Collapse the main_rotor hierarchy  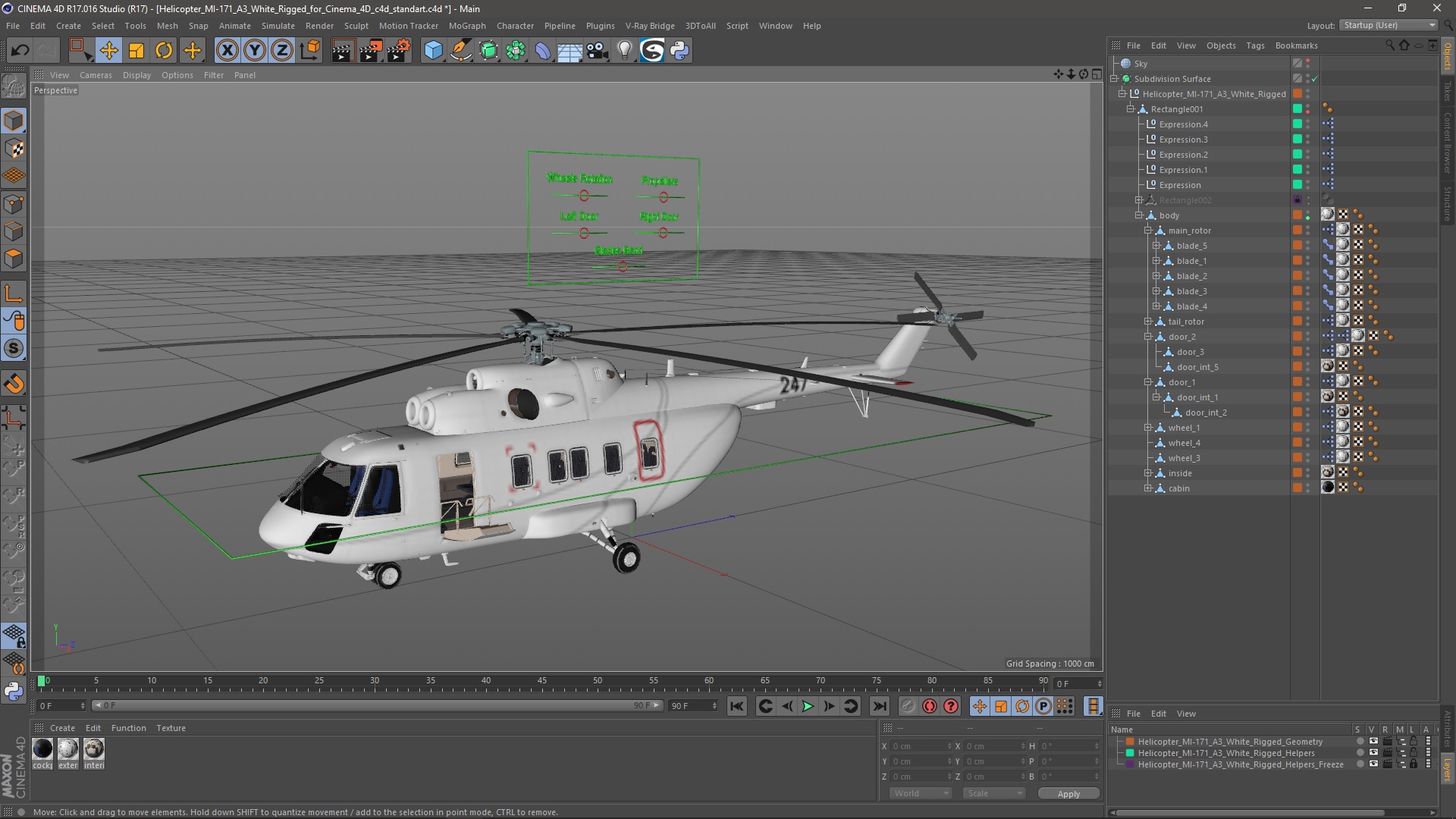(x=1148, y=231)
